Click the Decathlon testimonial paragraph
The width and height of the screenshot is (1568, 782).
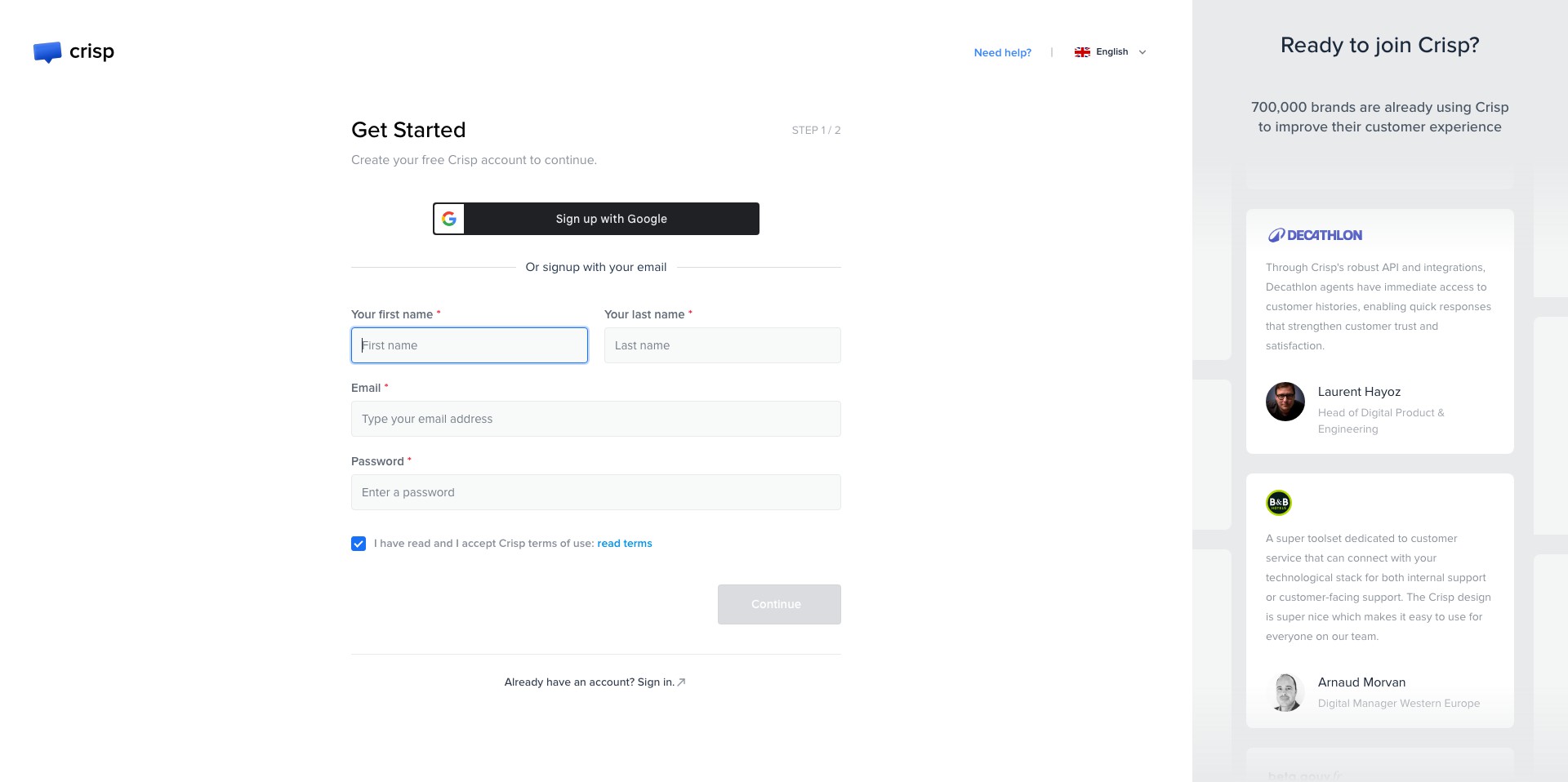[x=1379, y=307]
